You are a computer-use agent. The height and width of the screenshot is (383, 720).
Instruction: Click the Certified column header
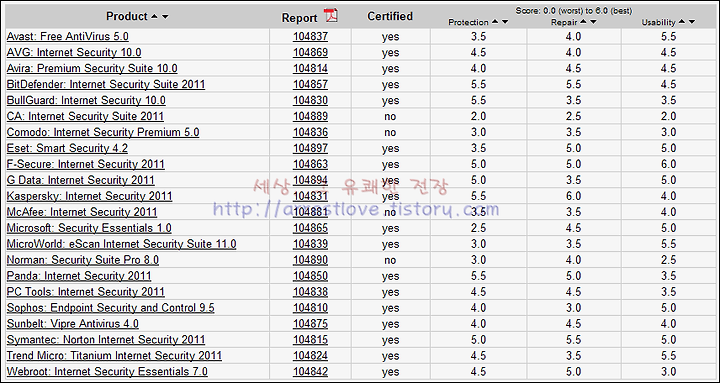click(x=390, y=16)
